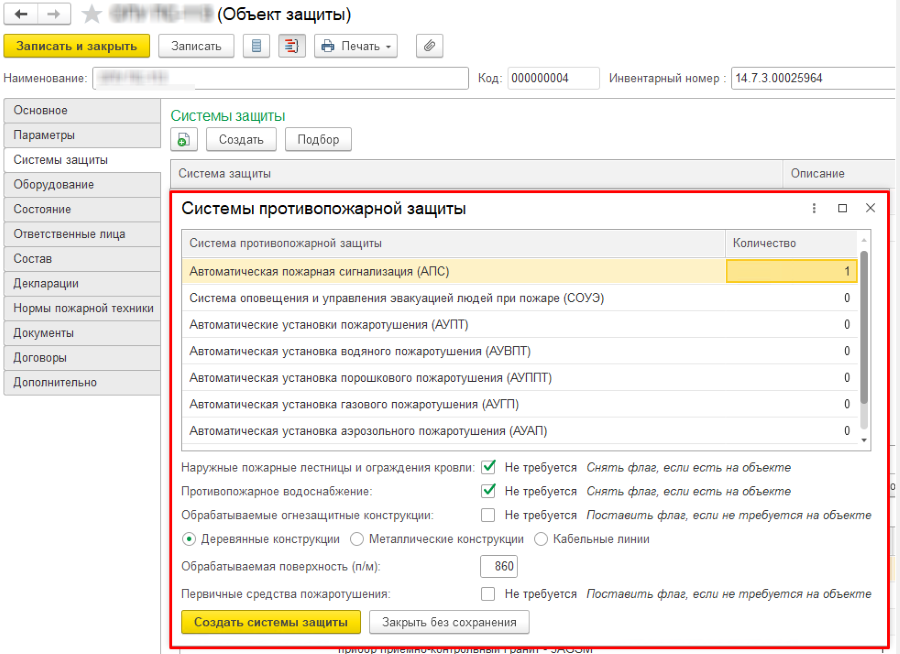
Task: Add object to favorites with star
Action: coord(92,15)
